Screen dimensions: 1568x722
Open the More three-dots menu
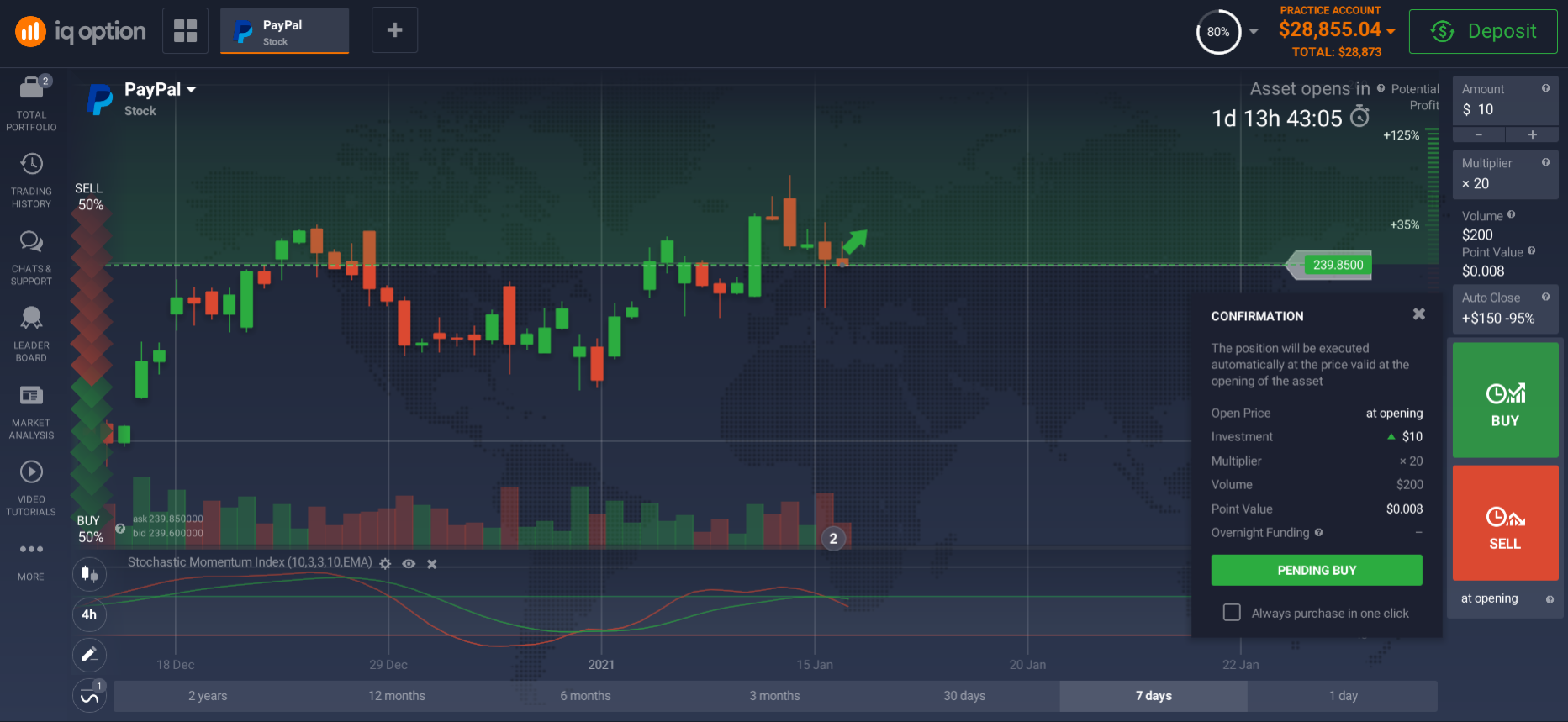pos(31,549)
